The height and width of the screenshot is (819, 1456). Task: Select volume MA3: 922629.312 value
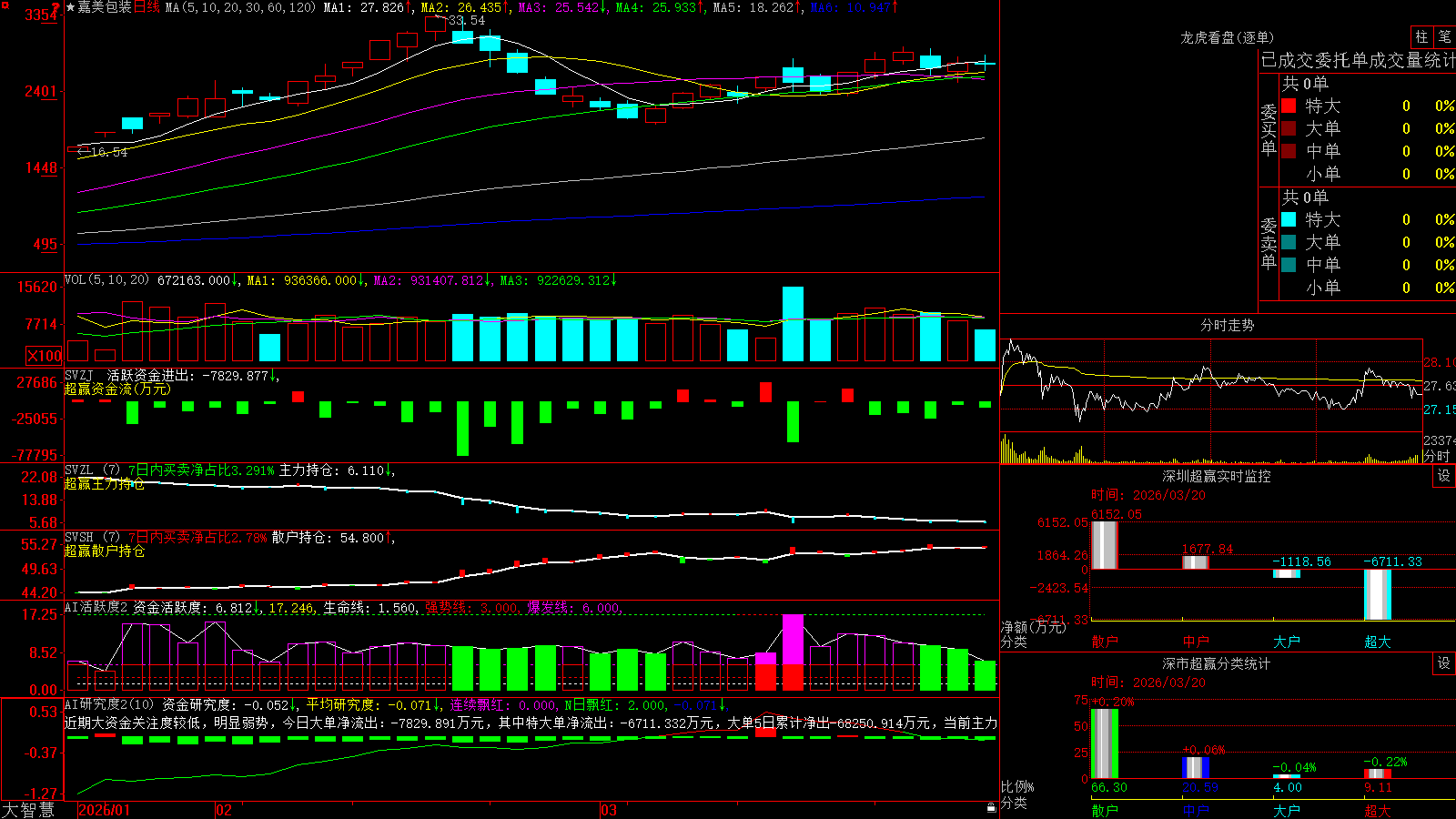pyautogui.click(x=559, y=280)
